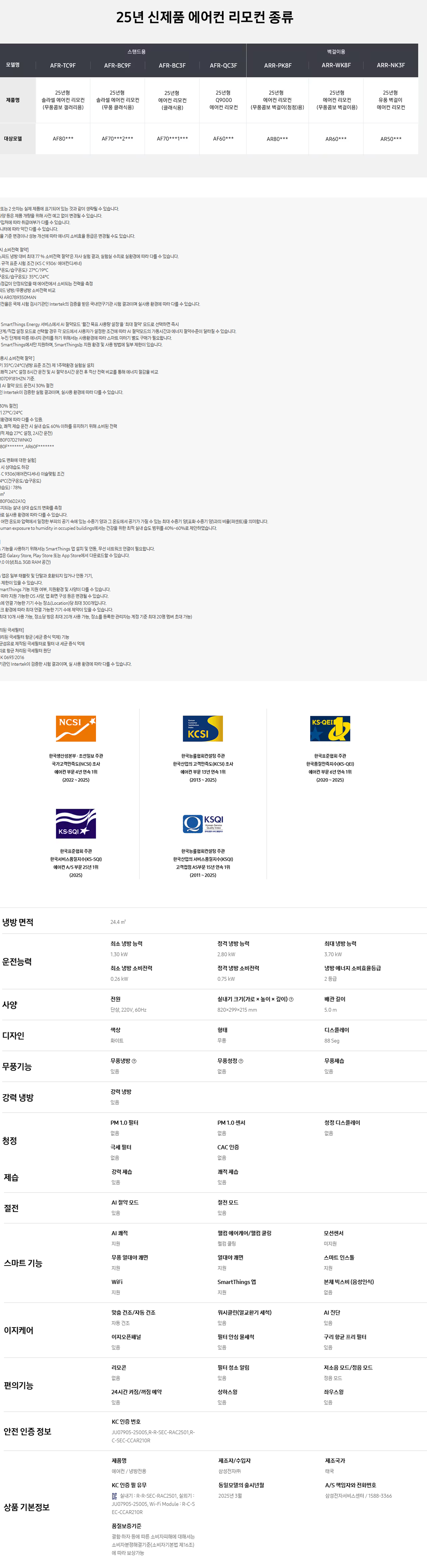Open info icon beside 실내기 크기 spec
Screen dimensions: 427x1568
pos(291,999)
